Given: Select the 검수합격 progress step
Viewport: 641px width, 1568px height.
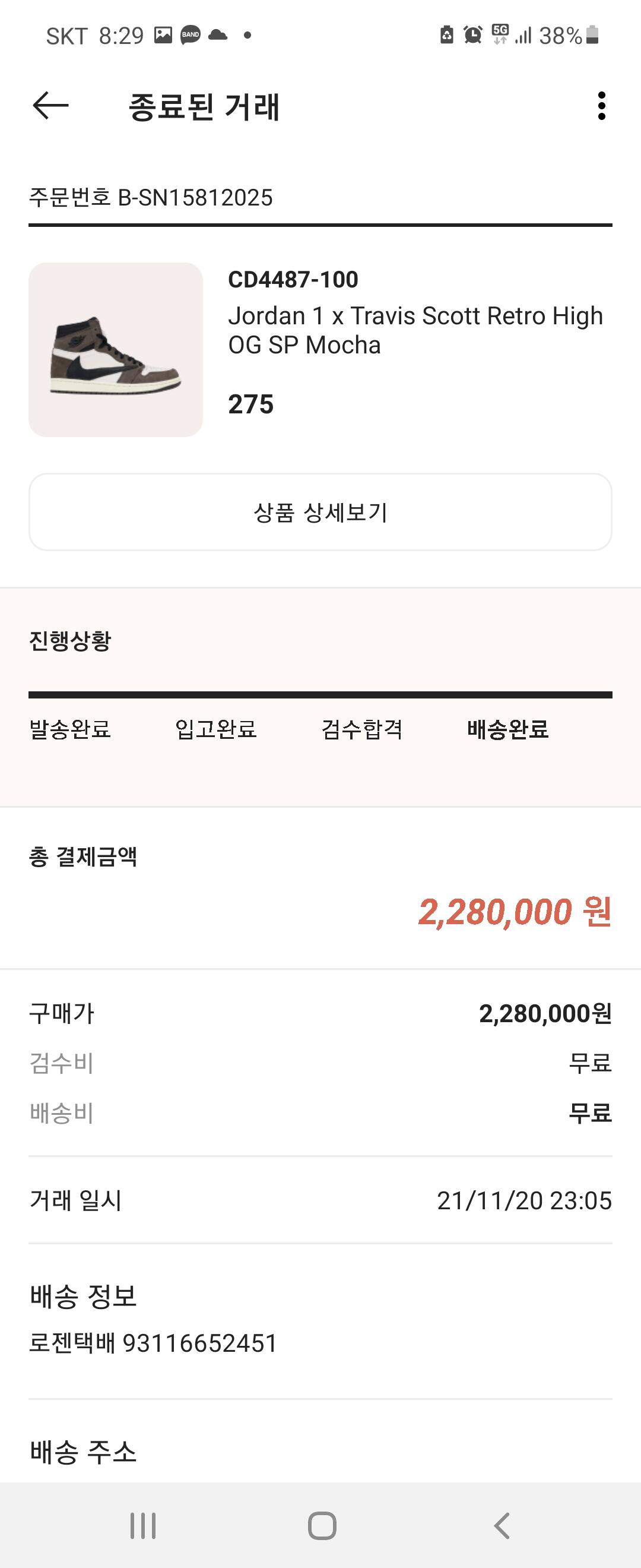Looking at the screenshot, I should click(x=362, y=729).
